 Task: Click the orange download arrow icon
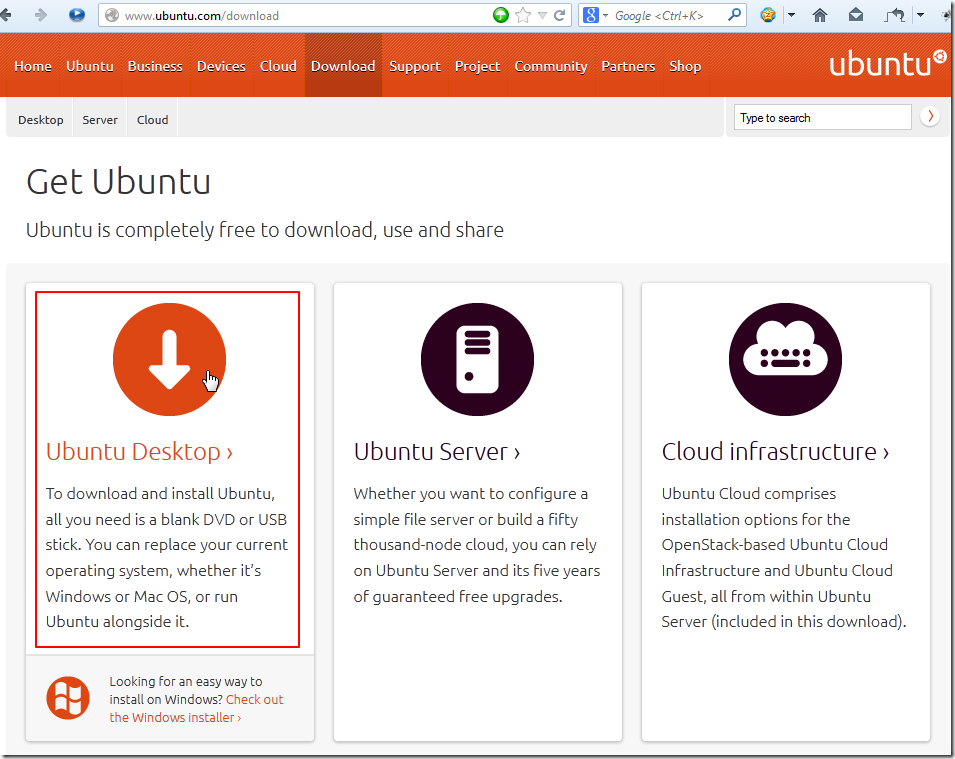tap(169, 359)
